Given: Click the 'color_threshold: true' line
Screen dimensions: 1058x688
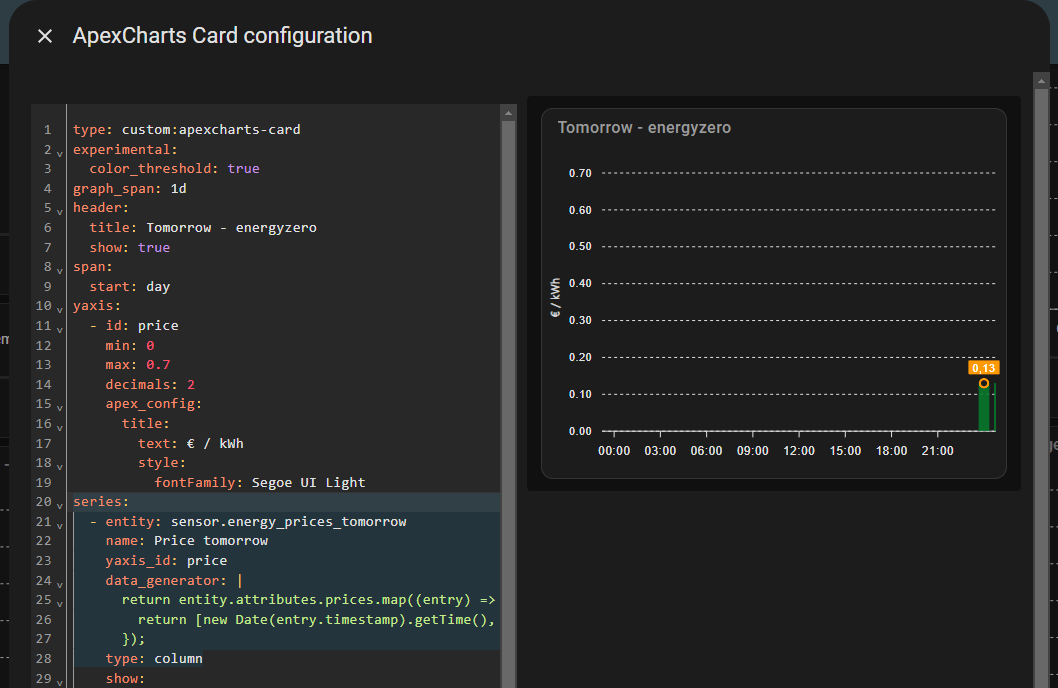Looking at the screenshot, I should (x=175, y=169).
